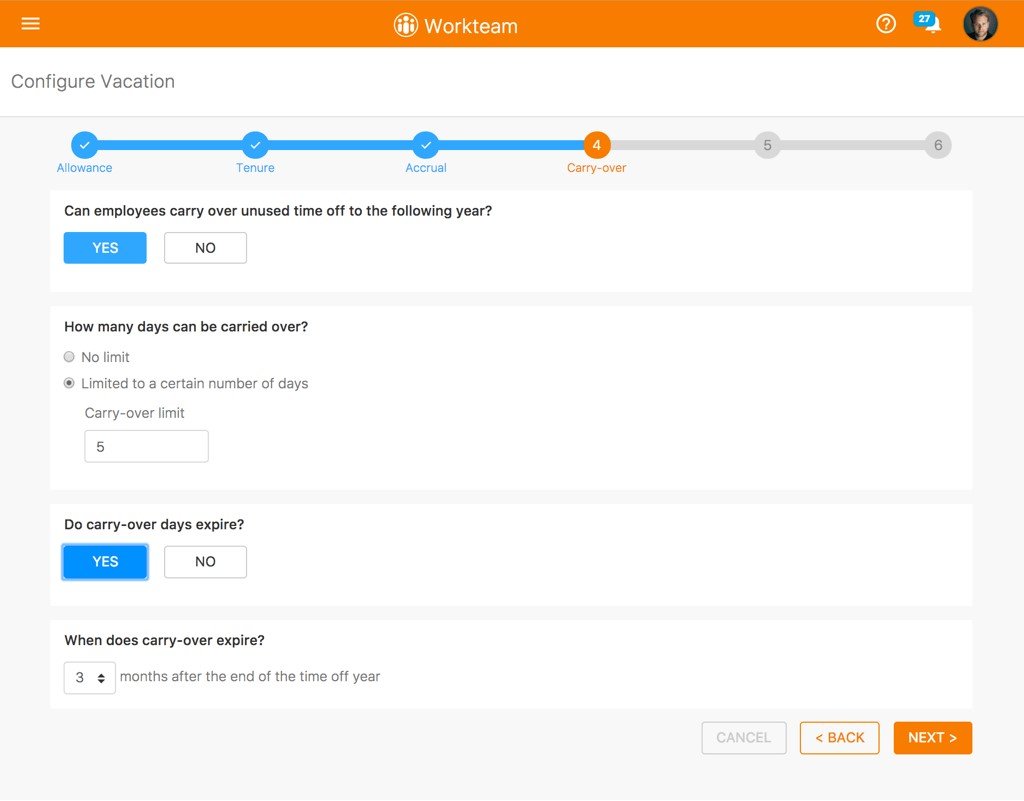Screen dimensions: 1024x801
Task: Open the help question mark icon
Action: (x=886, y=24)
